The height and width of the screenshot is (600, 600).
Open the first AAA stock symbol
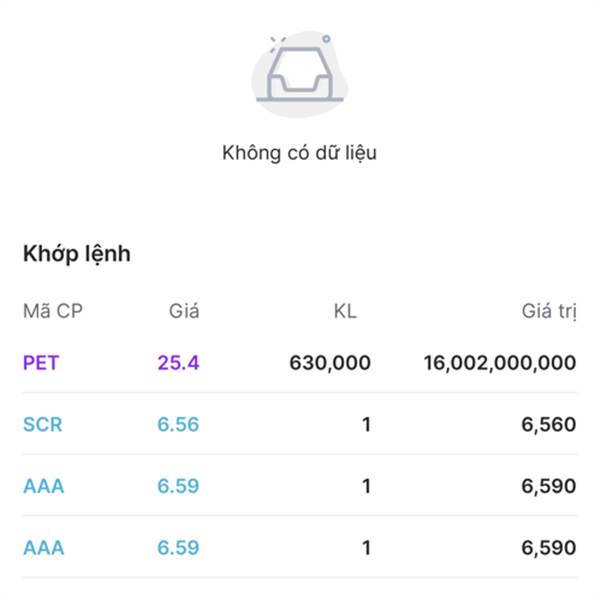tap(44, 486)
